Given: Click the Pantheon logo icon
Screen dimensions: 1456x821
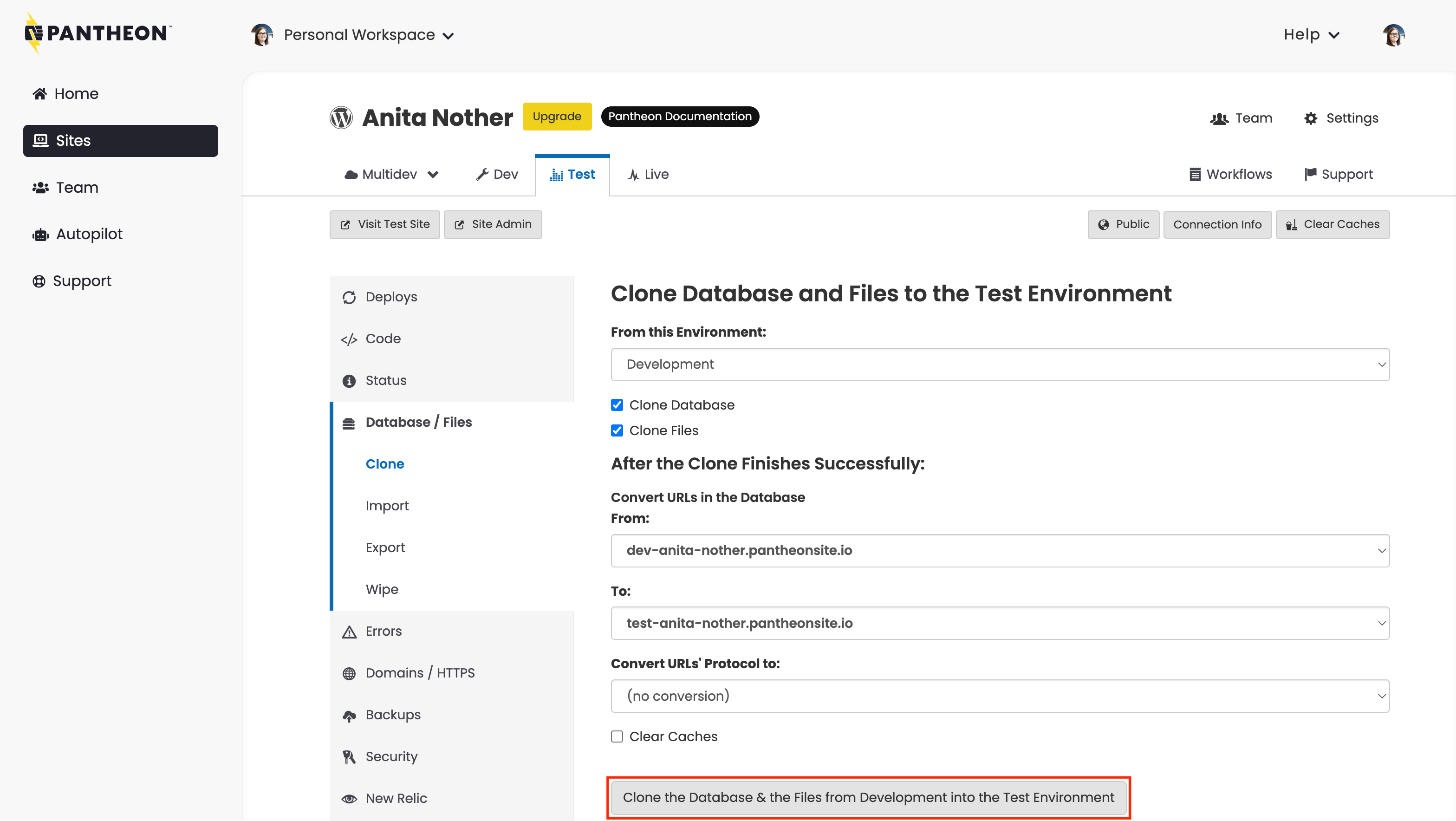Looking at the screenshot, I should (x=34, y=33).
